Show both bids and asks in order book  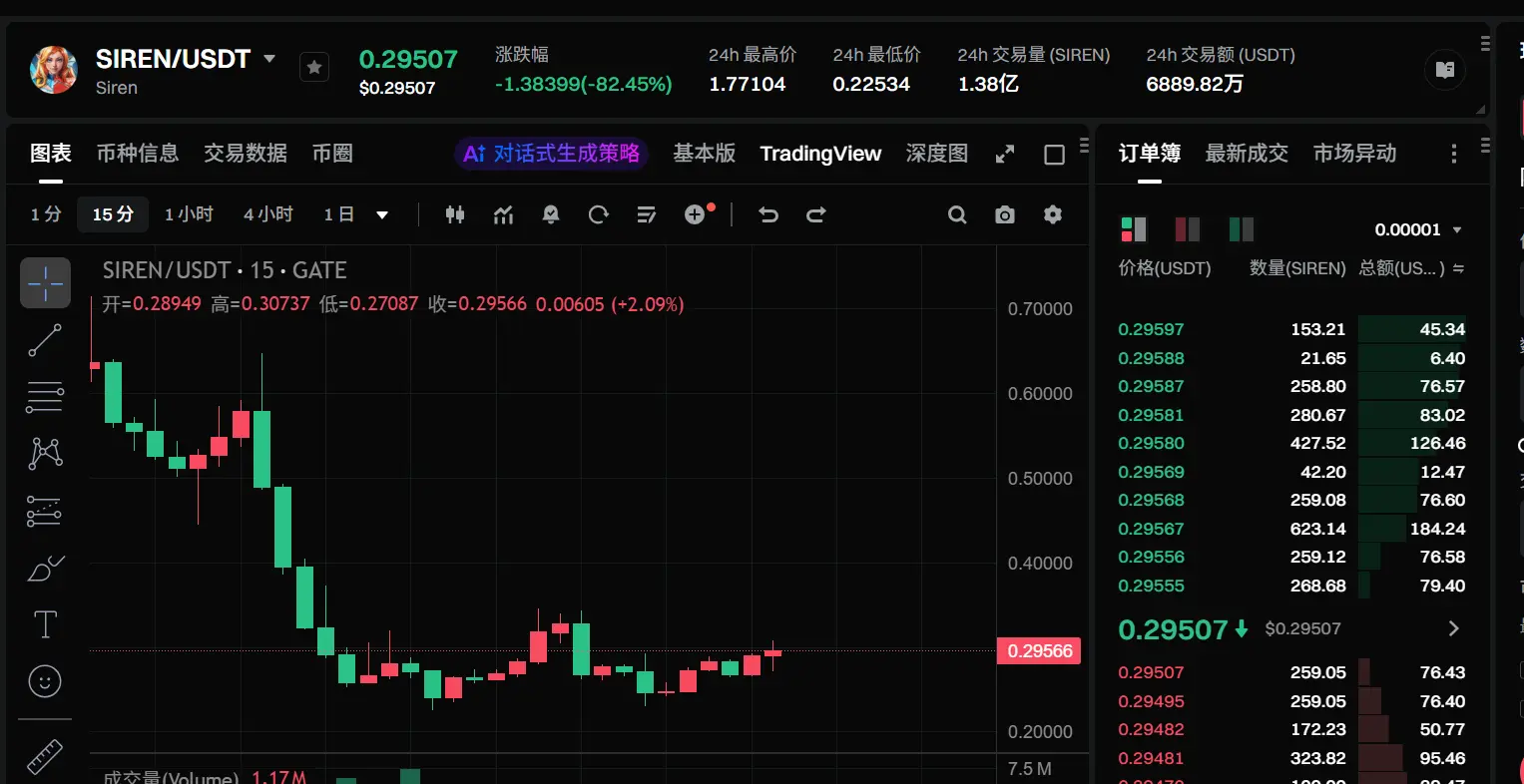point(1134,229)
